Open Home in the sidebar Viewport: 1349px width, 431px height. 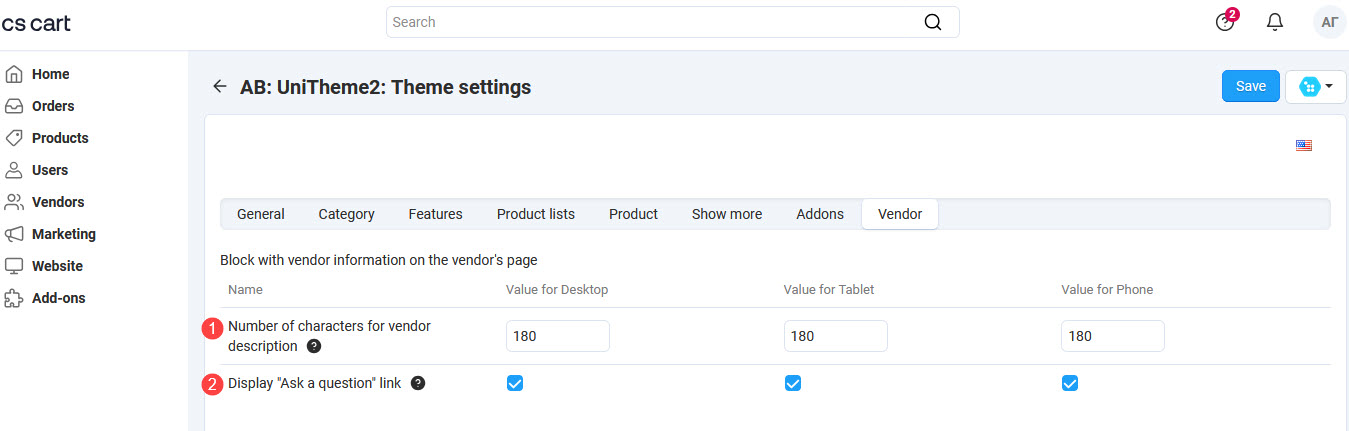click(51, 74)
